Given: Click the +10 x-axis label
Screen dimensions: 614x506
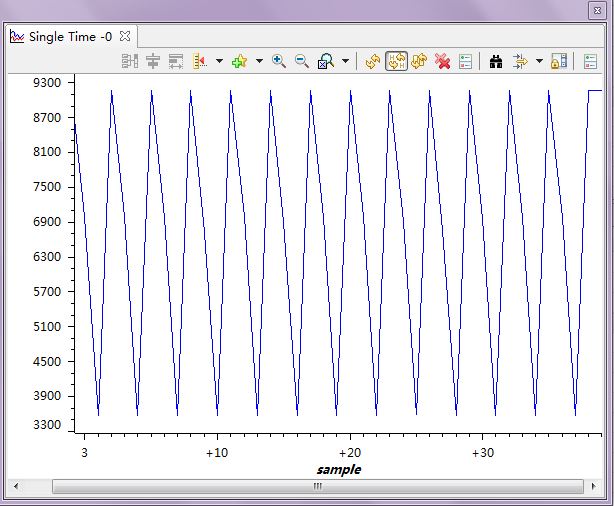Looking at the screenshot, I should click(217, 453).
